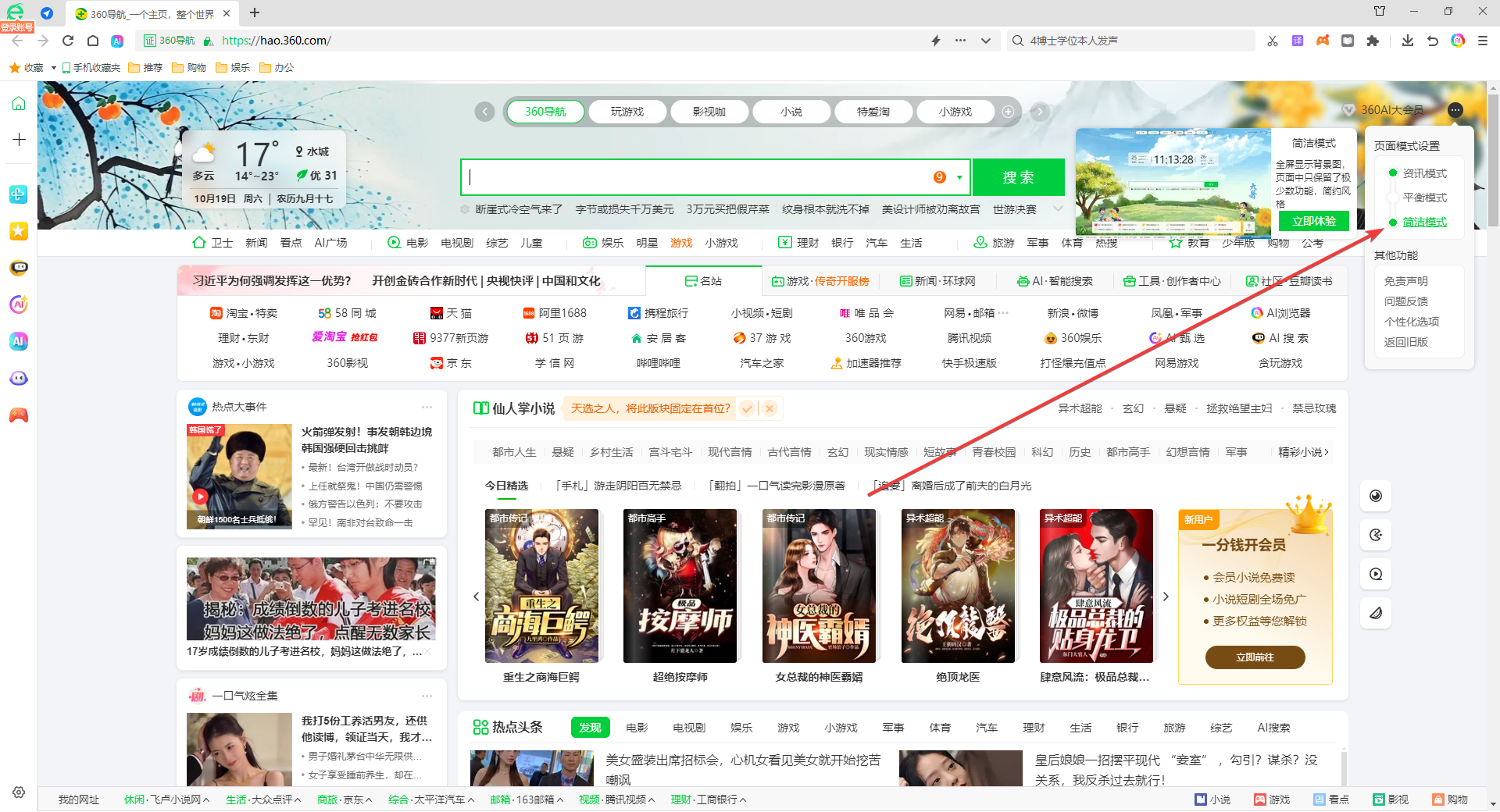Image resolution: width=1500 pixels, height=812 pixels.
Task: Expand the 视频·腾讯视频 bottom menu
Action: pyautogui.click(x=616, y=800)
